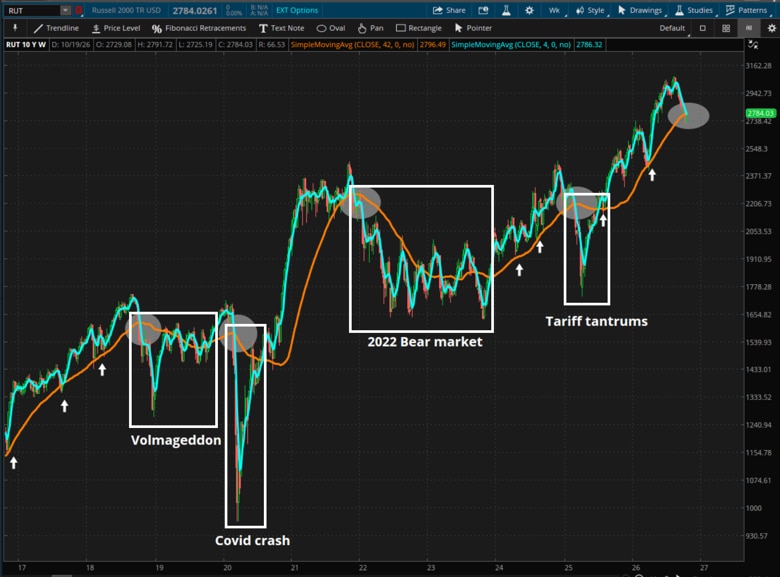Click the R: 66.53 range value
Screen dimensions: 780x577
click(x=272, y=45)
